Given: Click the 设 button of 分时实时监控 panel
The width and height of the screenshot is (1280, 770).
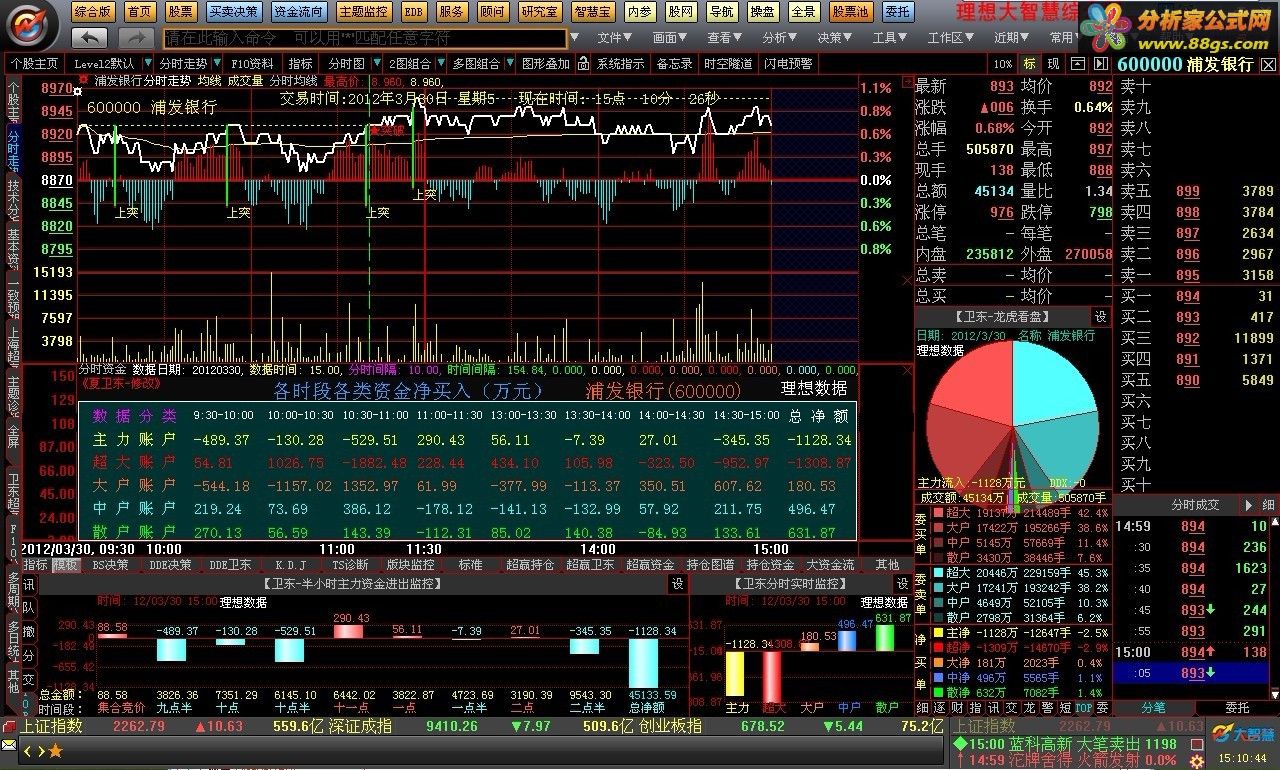Looking at the screenshot, I should point(902,583).
